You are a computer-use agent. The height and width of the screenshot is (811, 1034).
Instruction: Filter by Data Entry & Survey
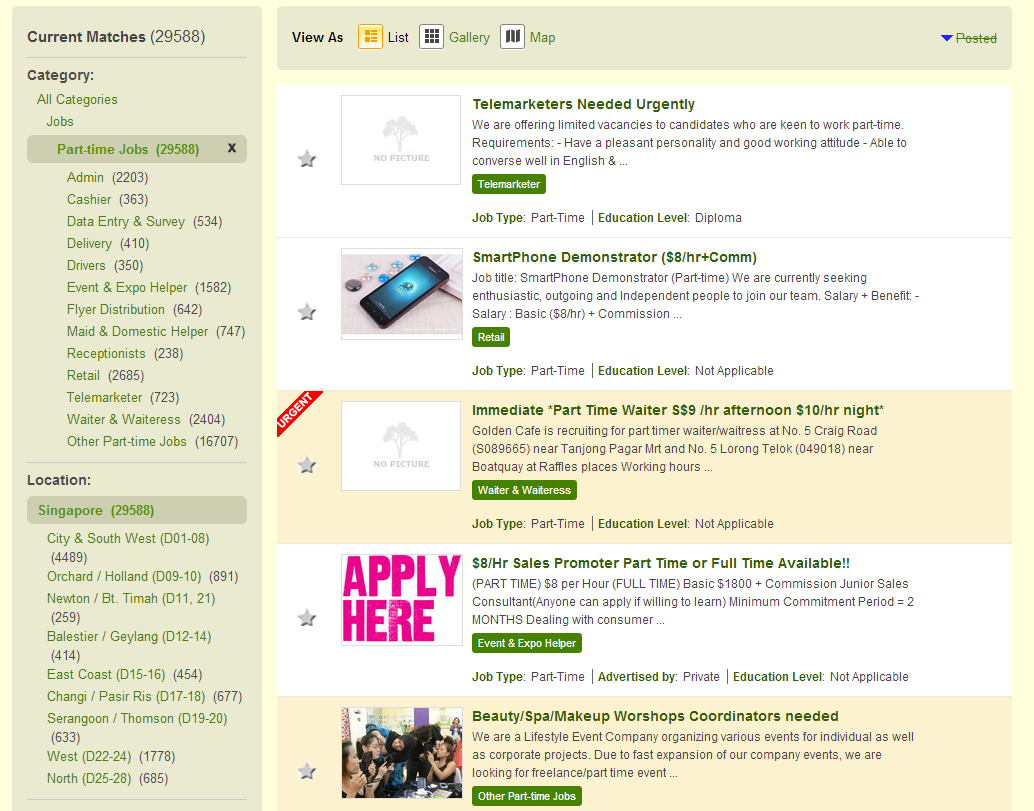(x=125, y=221)
